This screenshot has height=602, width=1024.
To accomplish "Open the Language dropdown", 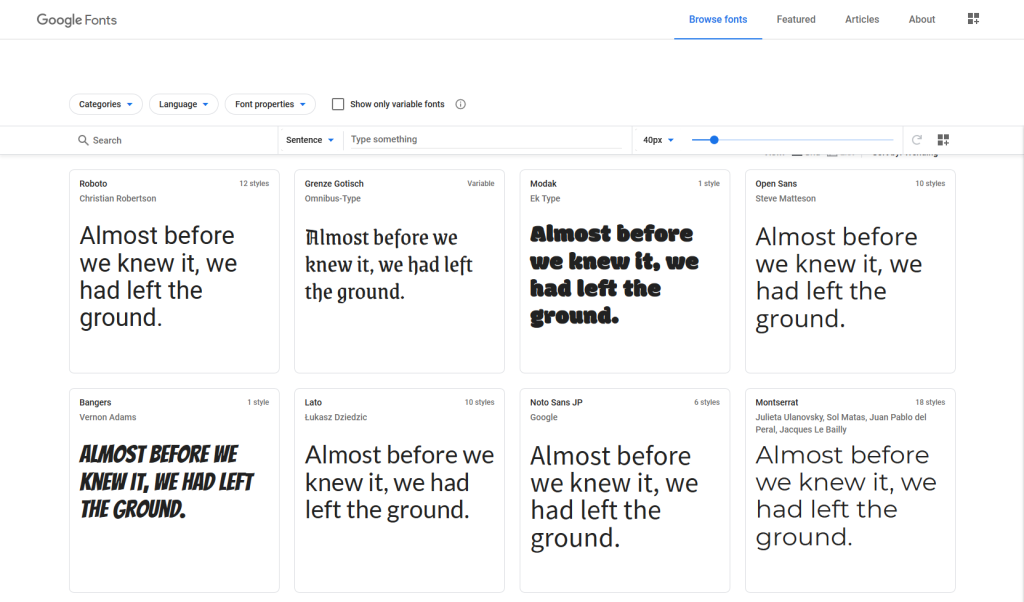I will pyautogui.click(x=183, y=104).
